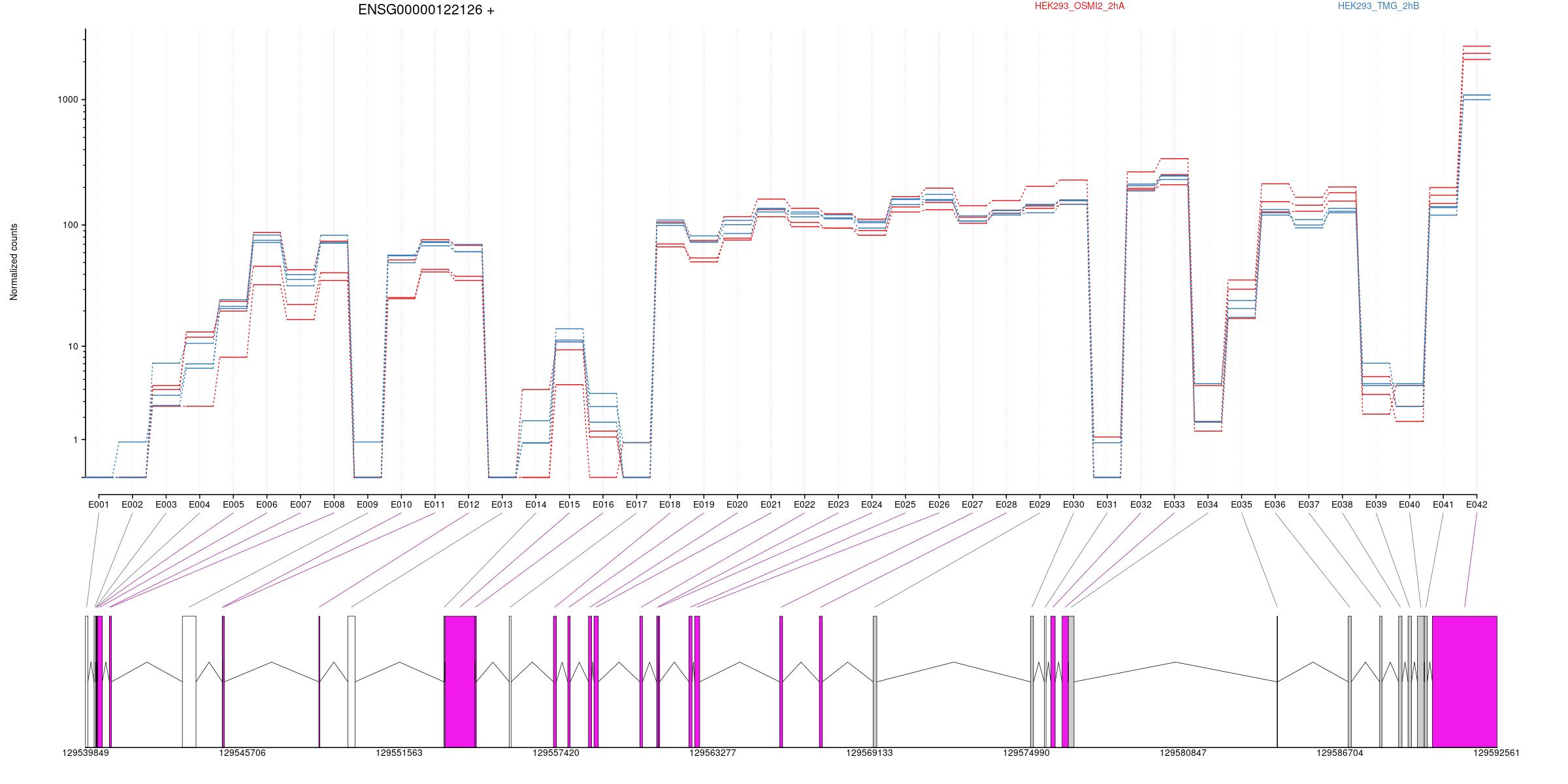Screen dimensions: 1568x784
Task: Click the y-axis tick label 1
Action: [75, 440]
